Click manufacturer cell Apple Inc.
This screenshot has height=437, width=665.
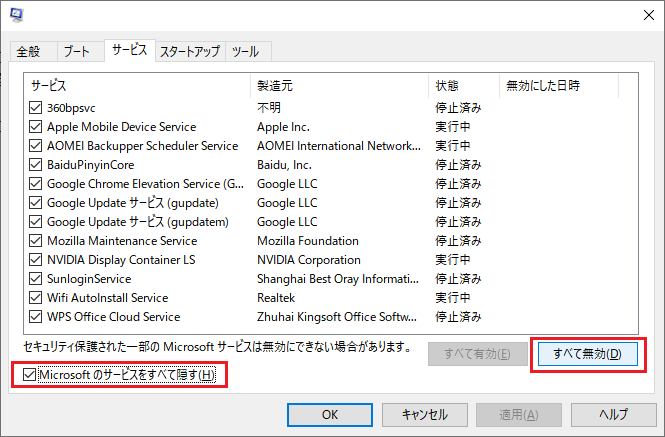283,127
